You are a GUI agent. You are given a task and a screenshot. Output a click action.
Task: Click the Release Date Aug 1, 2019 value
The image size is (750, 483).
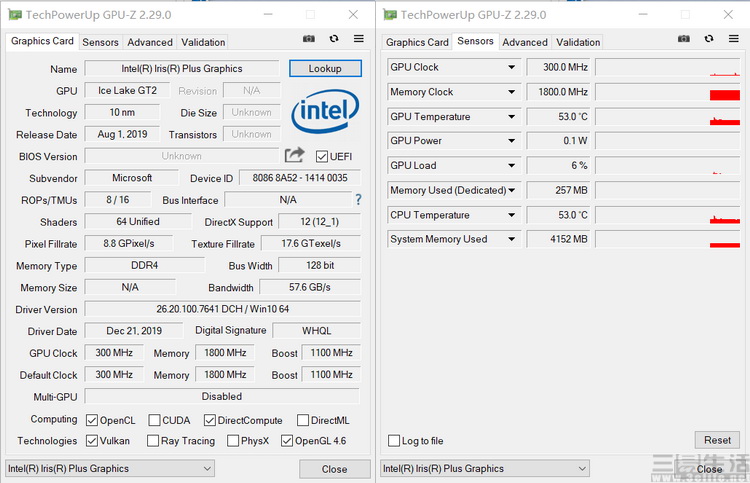click(122, 134)
